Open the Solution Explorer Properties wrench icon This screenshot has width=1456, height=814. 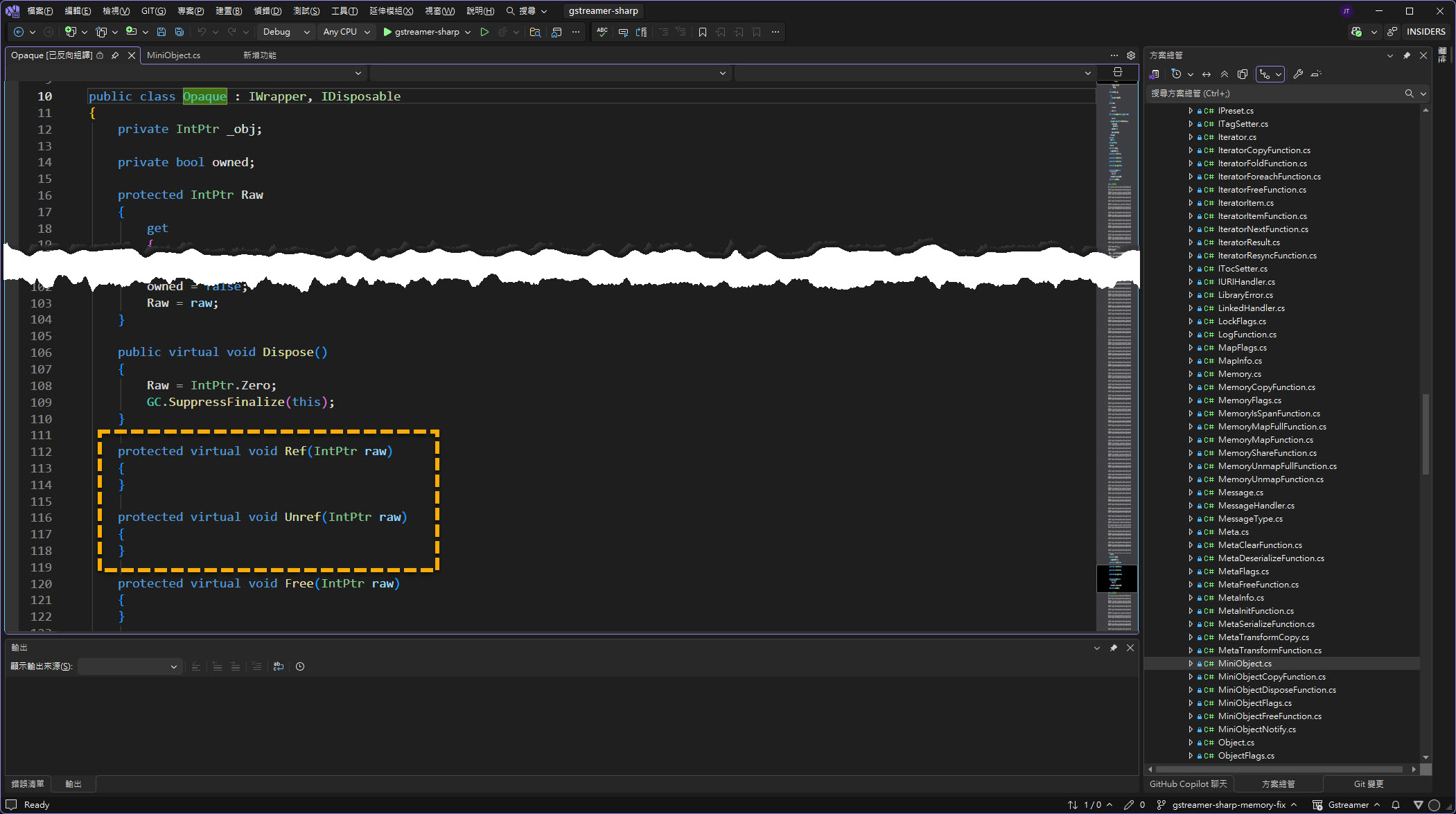1298,74
